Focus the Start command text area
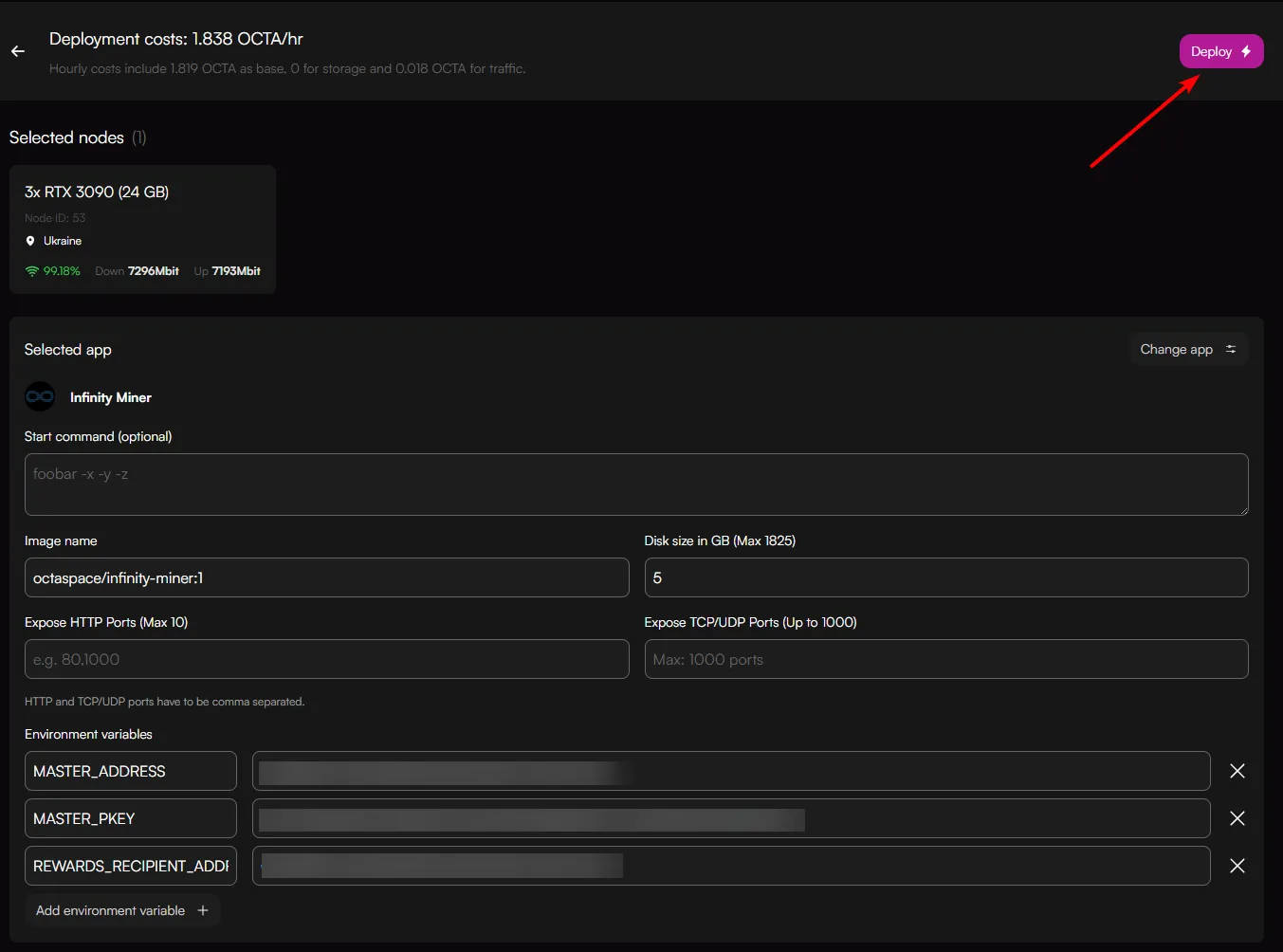 pos(636,485)
